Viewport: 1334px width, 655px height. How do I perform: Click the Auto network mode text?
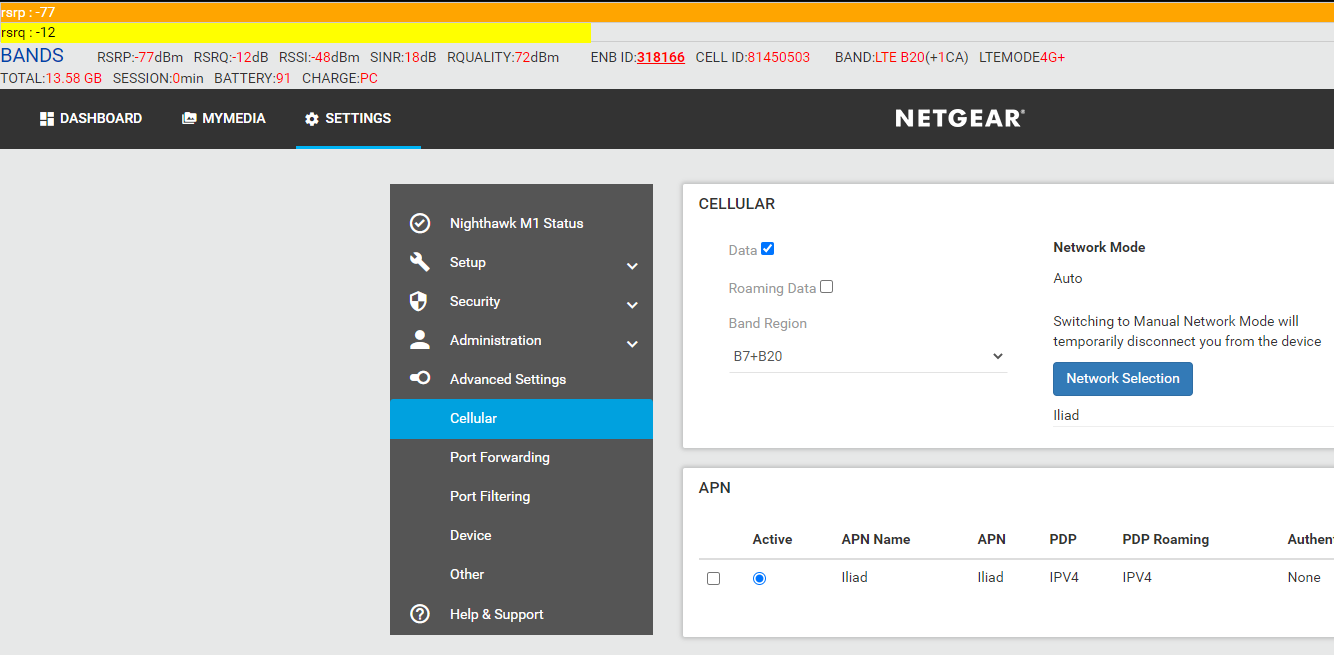tap(1068, 278)
